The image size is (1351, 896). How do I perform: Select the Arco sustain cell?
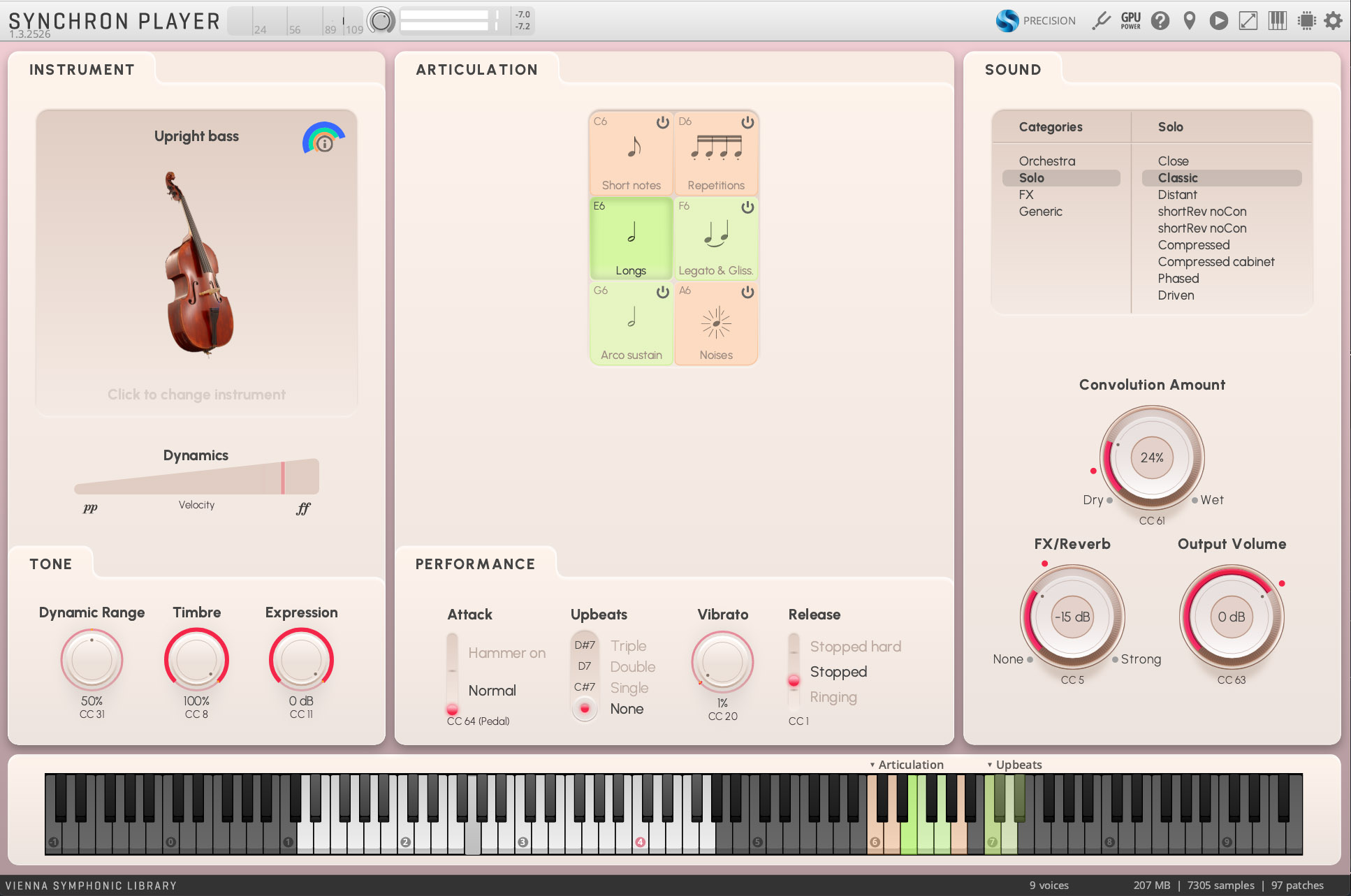[631, 323]
